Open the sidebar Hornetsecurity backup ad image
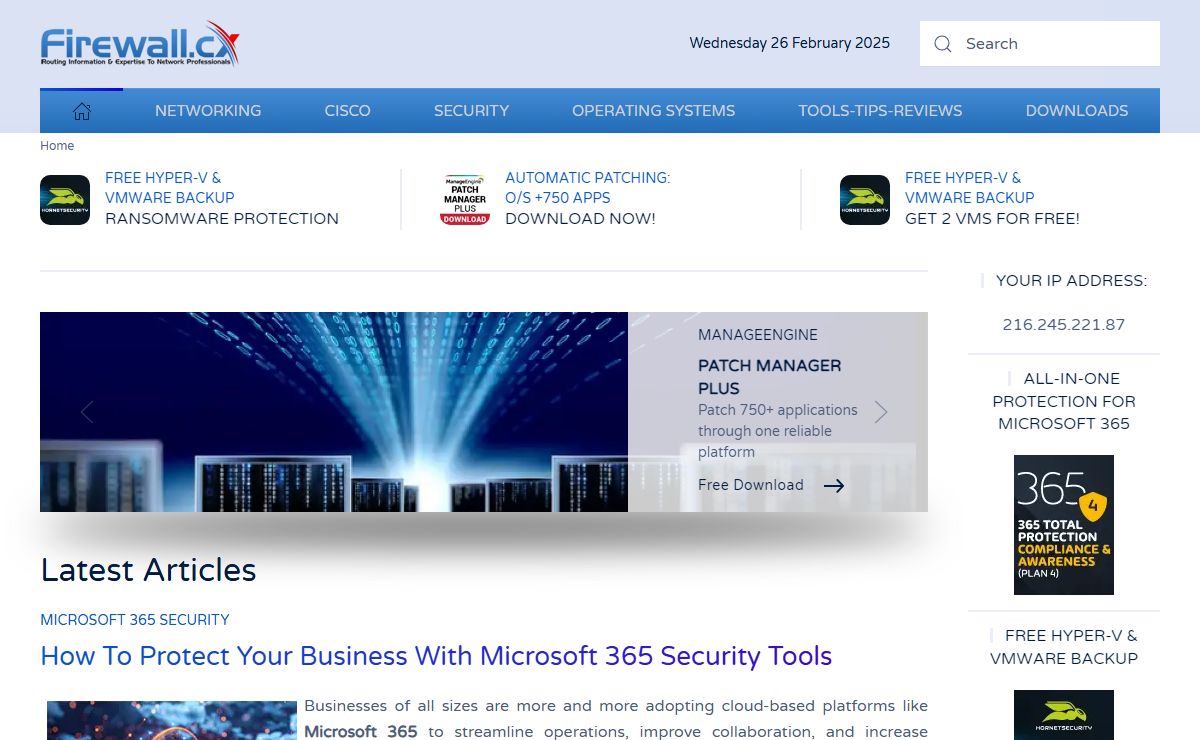 (x=1064, y=715)
